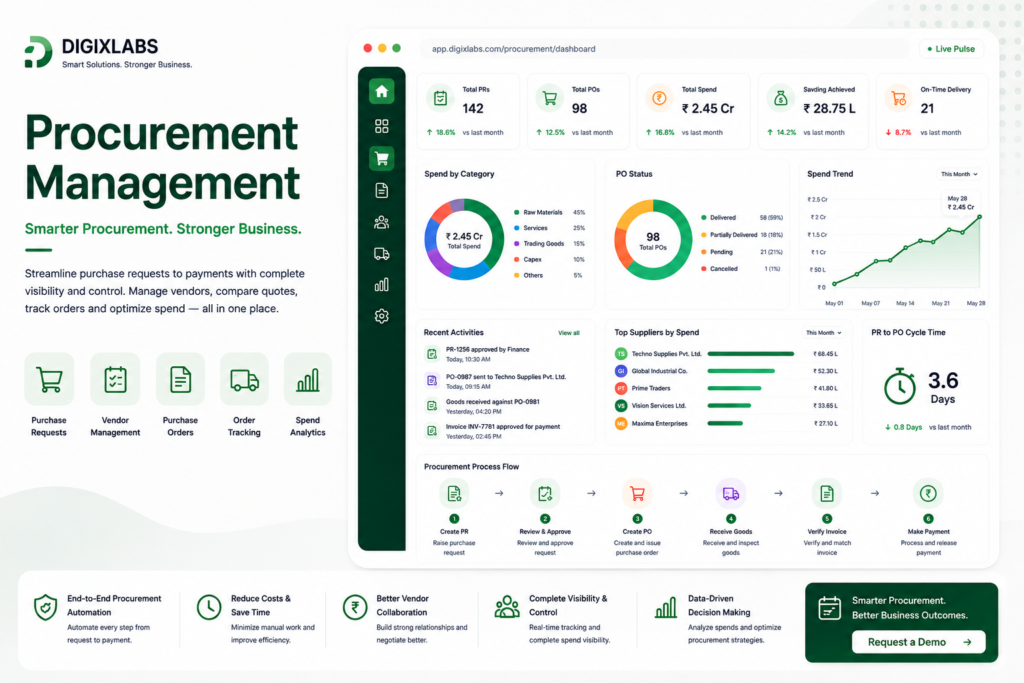Image resolution: width=1024 pixels, height=683 pixels.
Task: Open the shopping cart icon in sidebar
Action: [x=381, y=158]
